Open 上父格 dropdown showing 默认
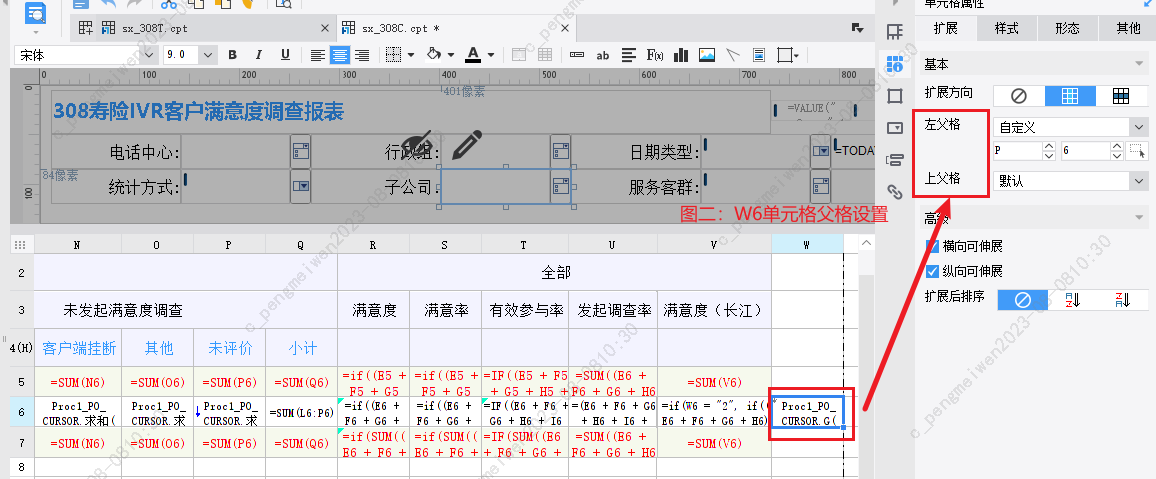This screenshot has width=1156, height=479. tap(1070, 181)
